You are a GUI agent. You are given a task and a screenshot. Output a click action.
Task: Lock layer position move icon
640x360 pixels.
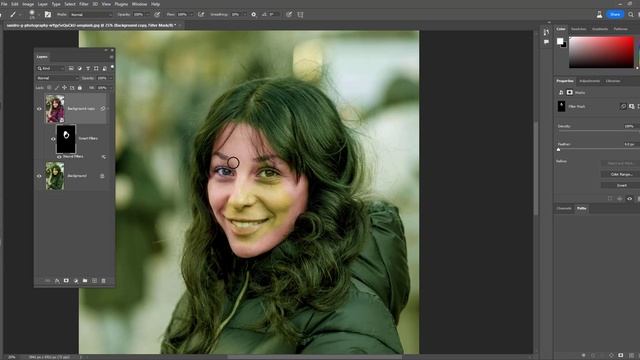[64, 87]
